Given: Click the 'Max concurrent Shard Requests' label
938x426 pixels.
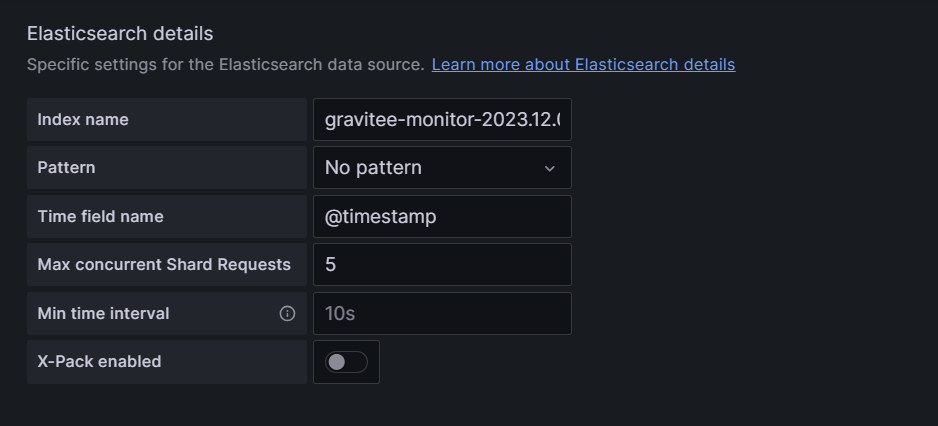Looking at the screenshot, I should click(x=164, y=264).
